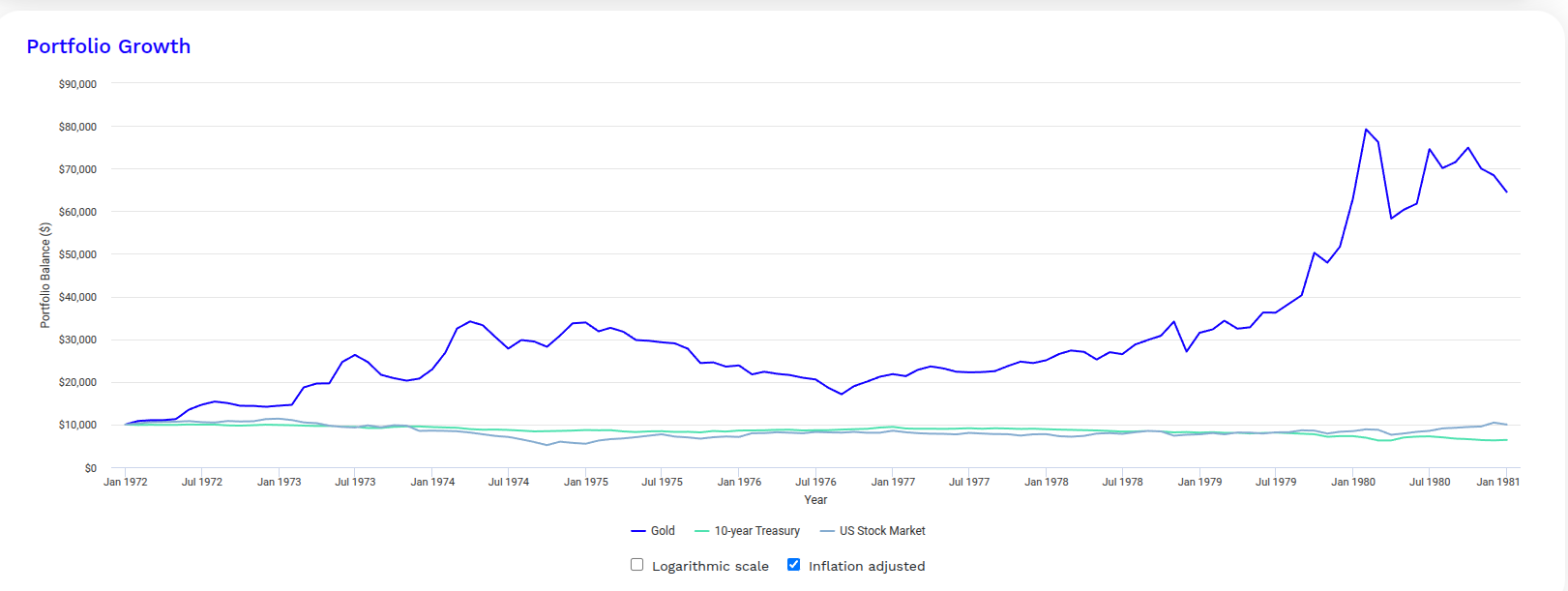1568x591 pixels.
Task: Click the 'Year' x-axis title
Action: point(815,500)
